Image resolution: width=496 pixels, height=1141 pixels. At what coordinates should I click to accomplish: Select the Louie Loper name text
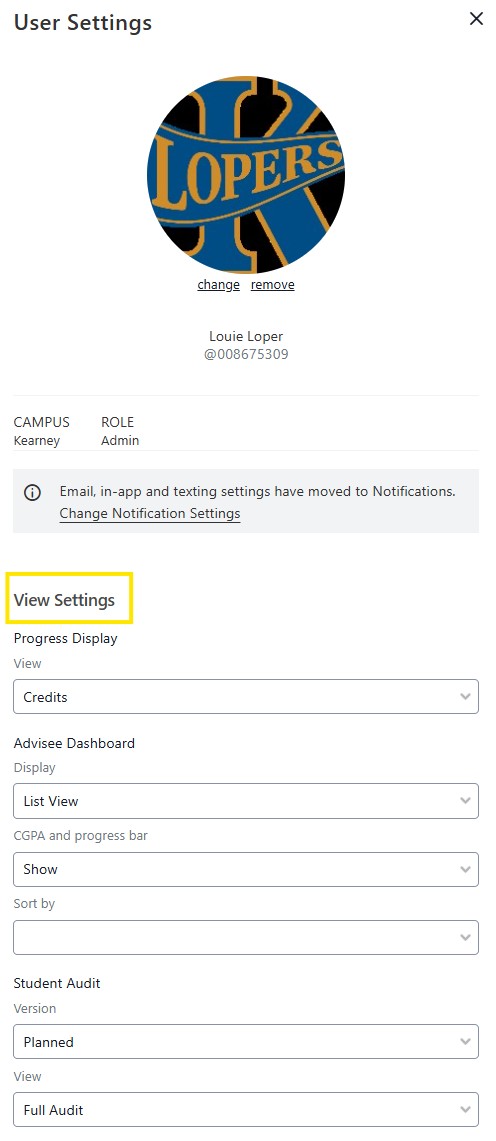(x=246, y=337)
